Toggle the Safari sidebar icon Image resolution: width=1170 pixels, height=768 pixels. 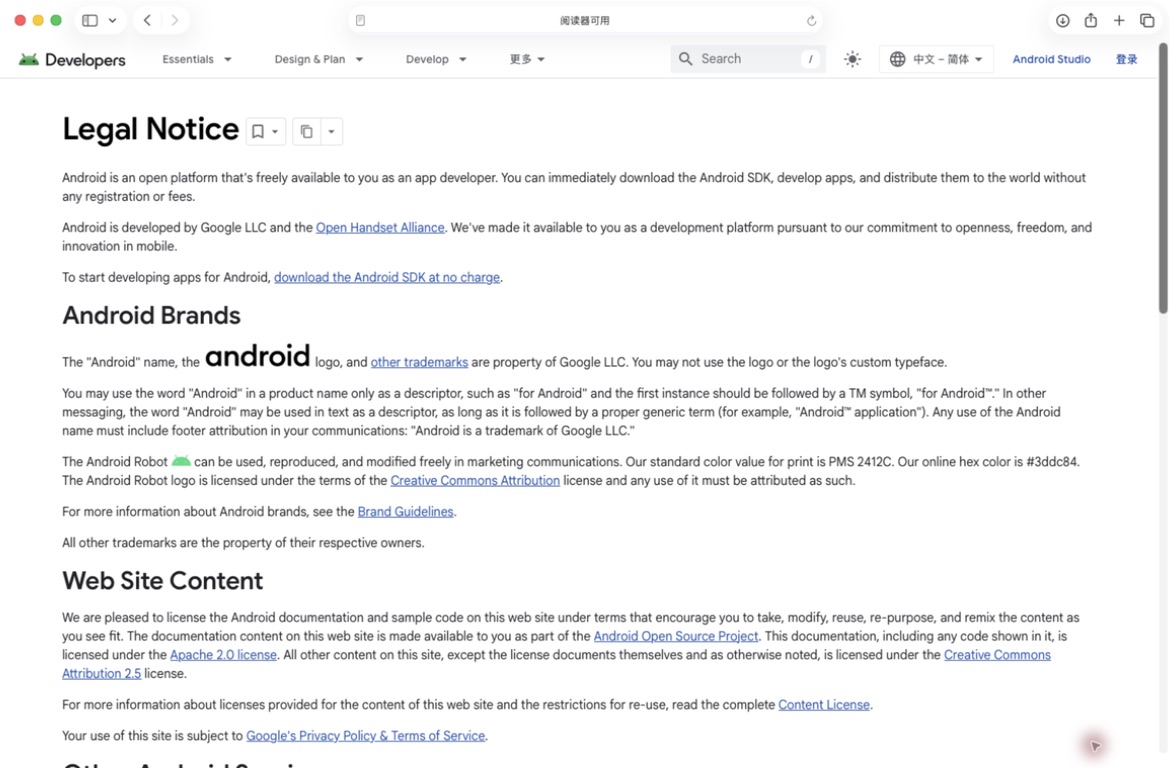coord(90,21)
